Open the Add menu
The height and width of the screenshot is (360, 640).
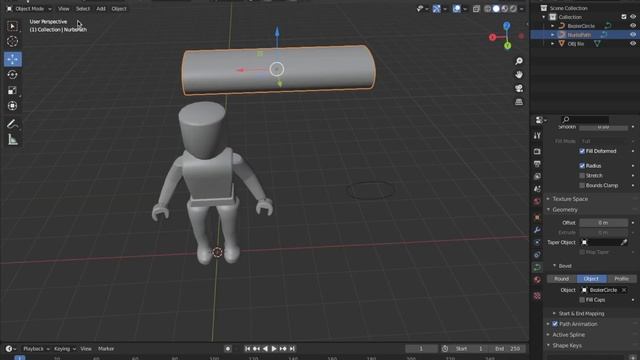pyautogui.click(x=101, y=9)
